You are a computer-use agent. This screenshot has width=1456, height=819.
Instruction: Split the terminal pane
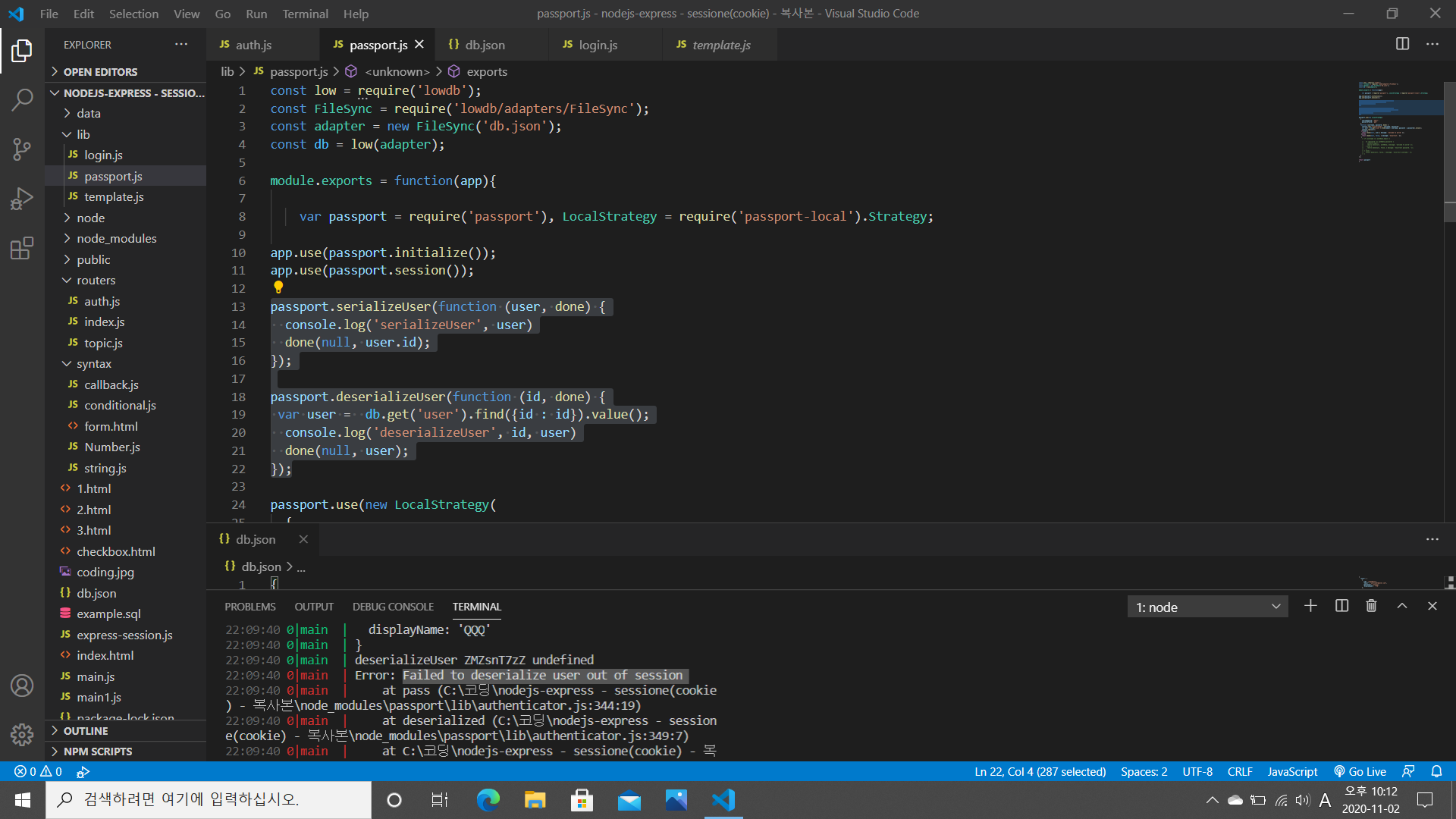coord(1341,606)
